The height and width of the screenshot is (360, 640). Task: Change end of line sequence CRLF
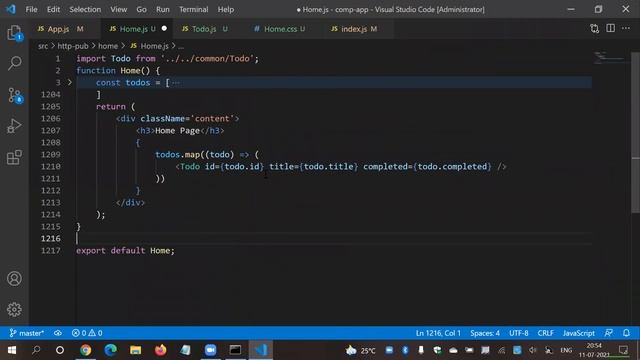pyautogui.click(x=545, y=333)
